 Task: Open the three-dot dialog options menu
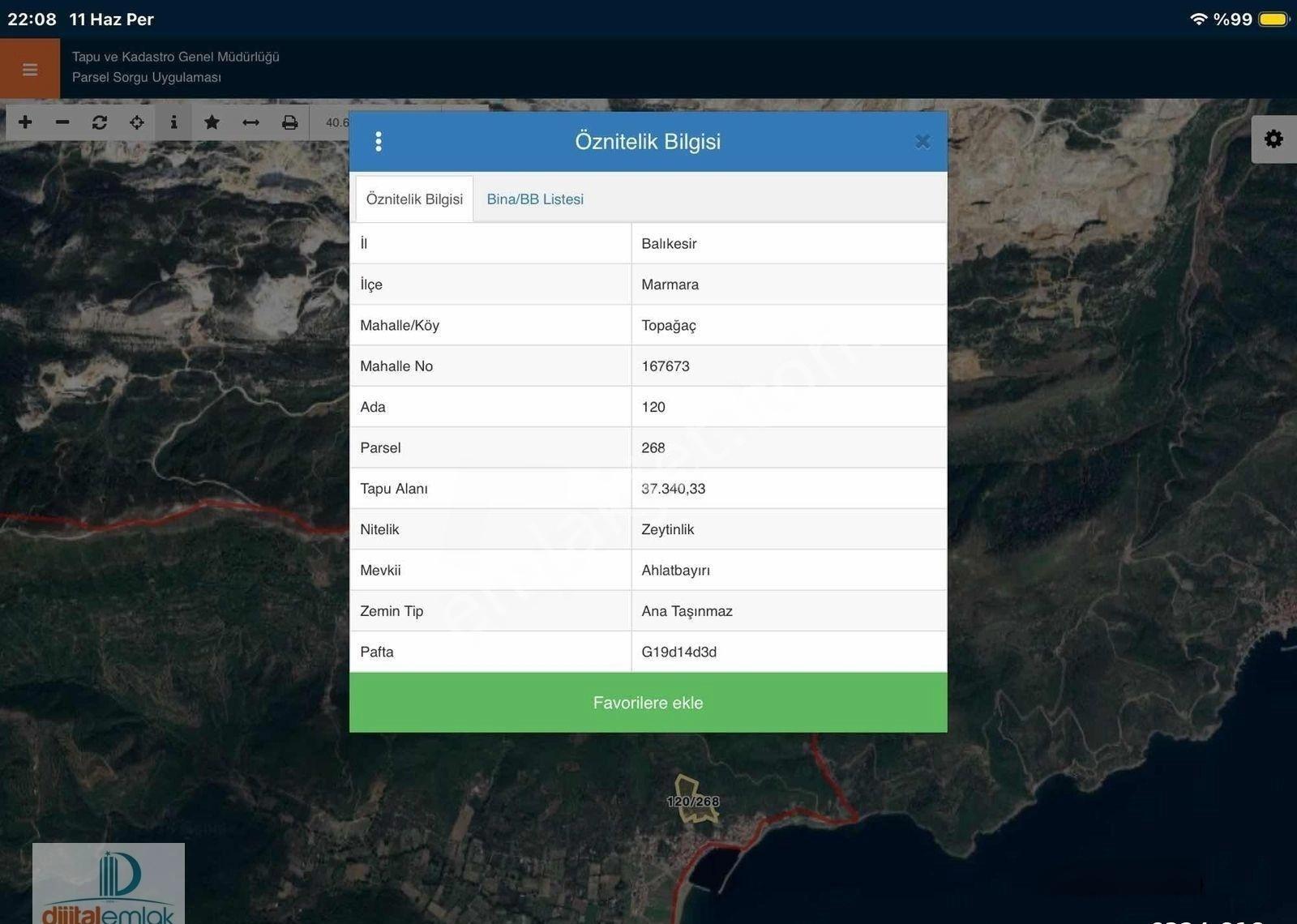point(379,142)
